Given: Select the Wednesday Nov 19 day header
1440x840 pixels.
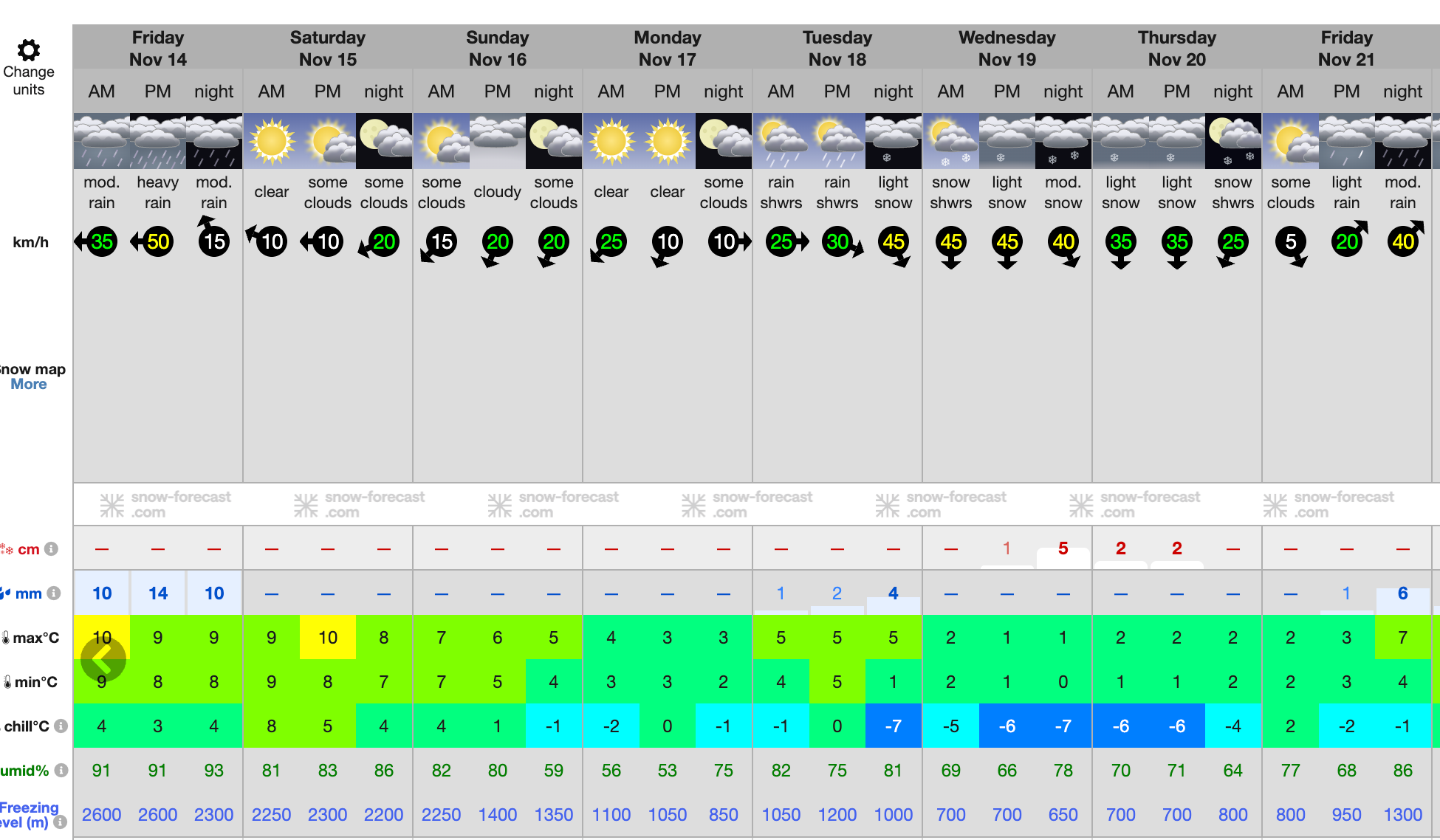Looking at the screenshot, I should (1007, 48).
